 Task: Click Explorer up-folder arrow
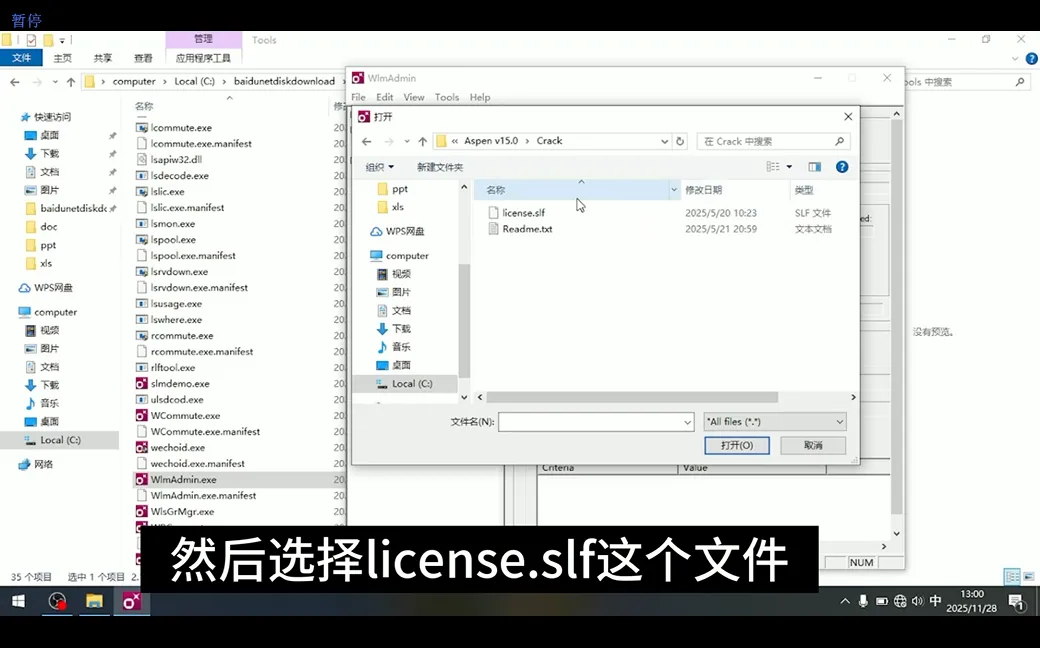coord(71,82)
